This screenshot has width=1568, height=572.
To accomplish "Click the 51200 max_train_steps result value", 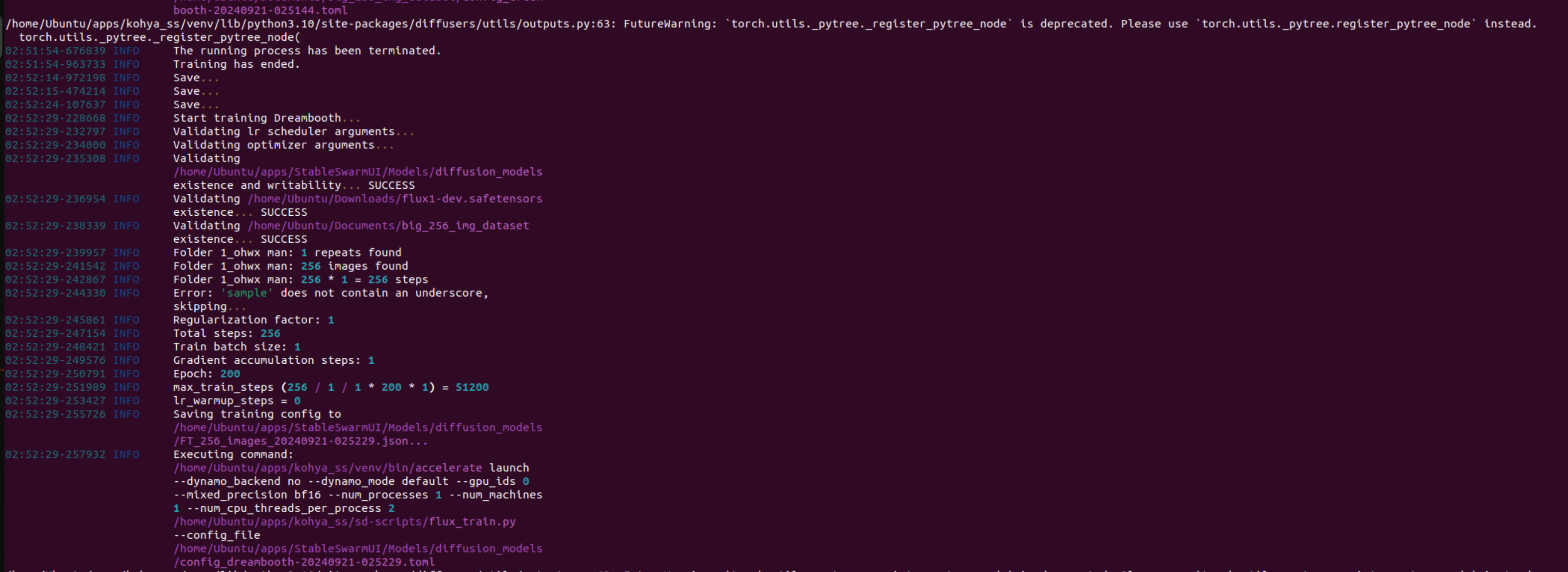I will click(x=472, y=388).
